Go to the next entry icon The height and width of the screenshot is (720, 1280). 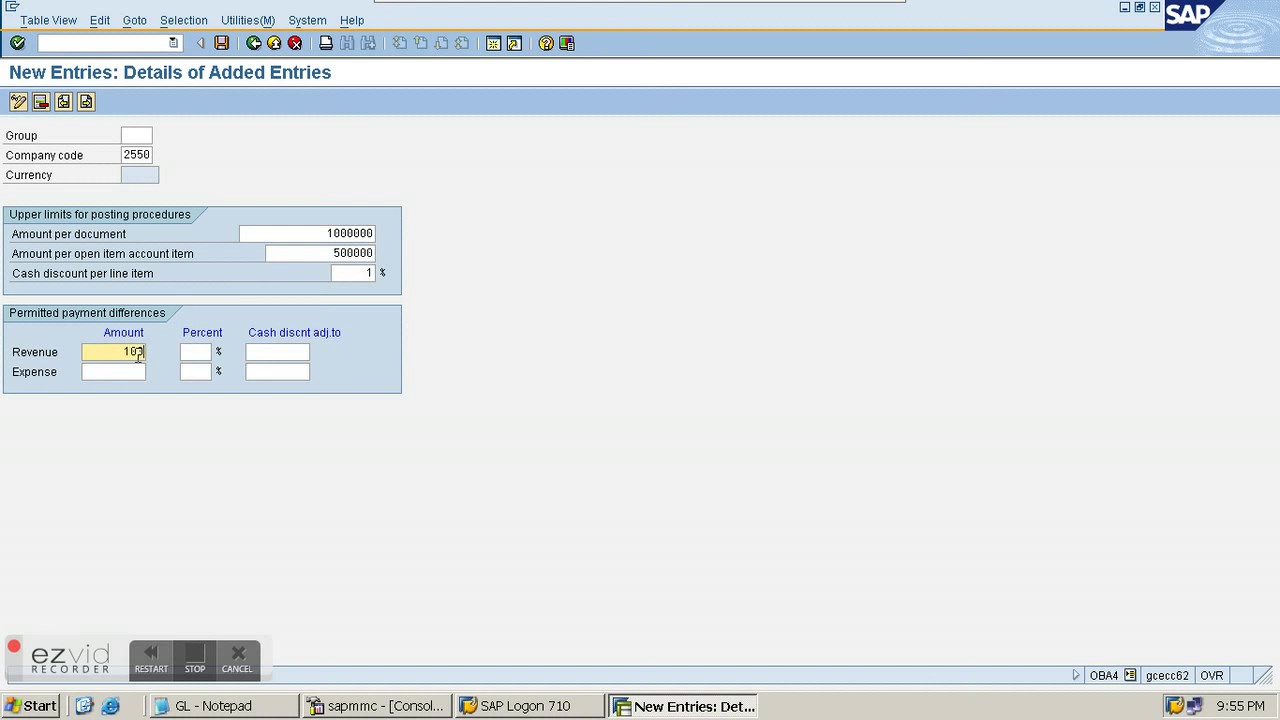[86, 102]
